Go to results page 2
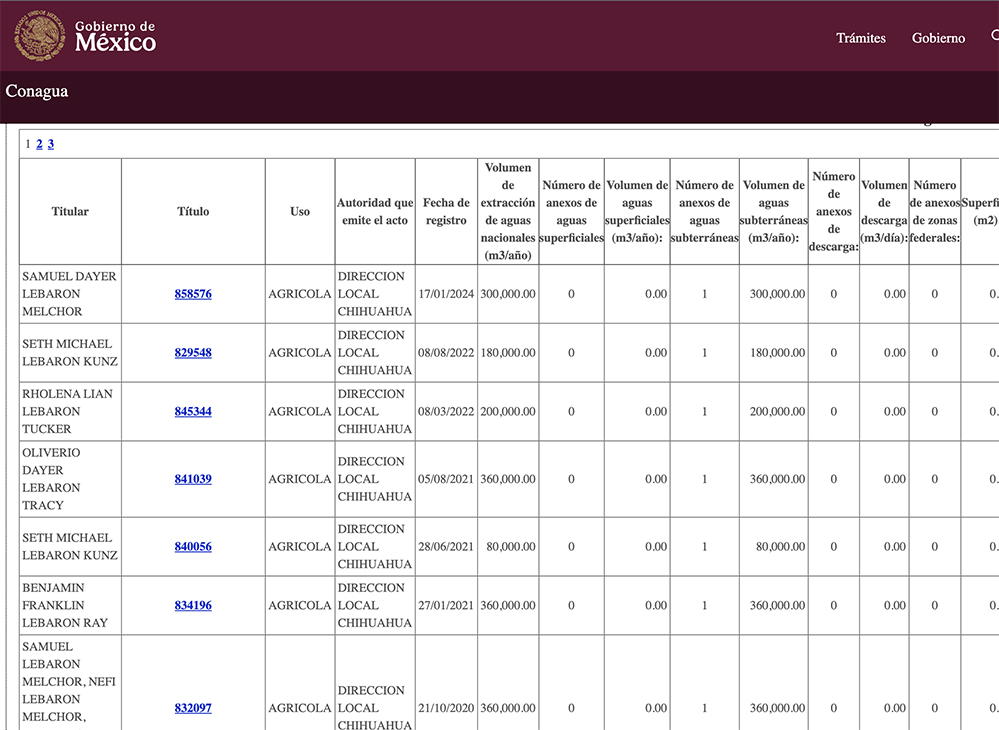 coord(39,144)
